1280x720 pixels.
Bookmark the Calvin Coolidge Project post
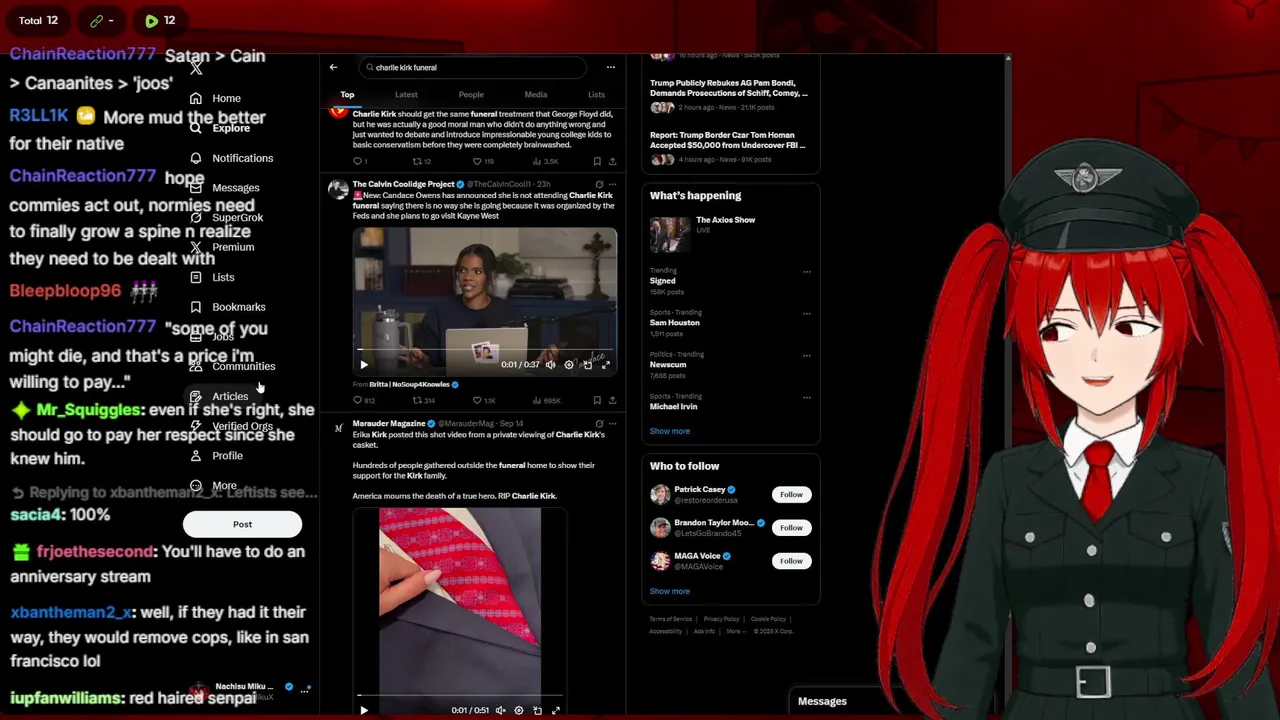[x=597, y=400]
